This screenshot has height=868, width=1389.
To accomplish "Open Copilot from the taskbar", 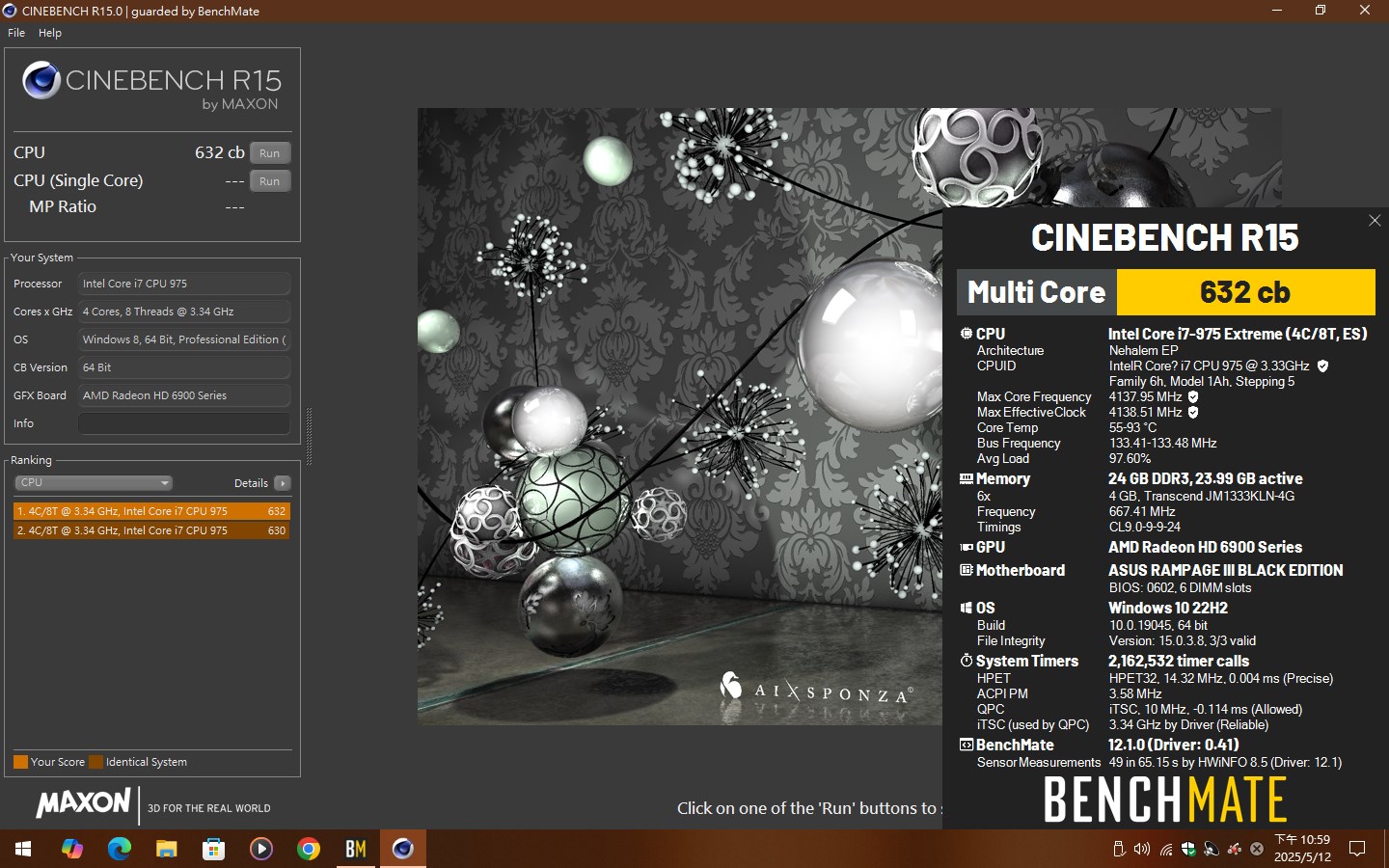I will [x=72, y=849].
